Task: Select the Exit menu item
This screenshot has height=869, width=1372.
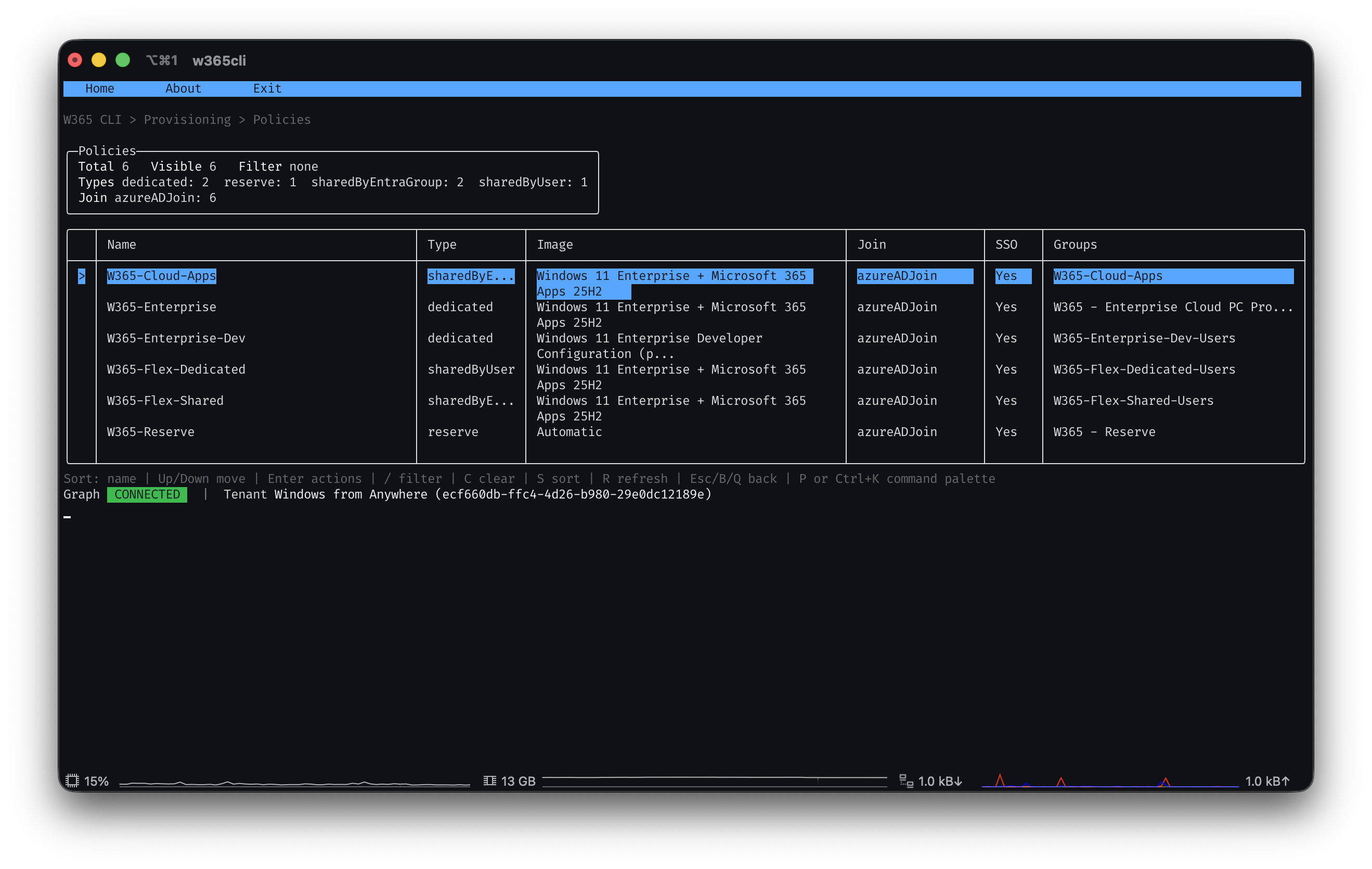Action: pos(267,88)
